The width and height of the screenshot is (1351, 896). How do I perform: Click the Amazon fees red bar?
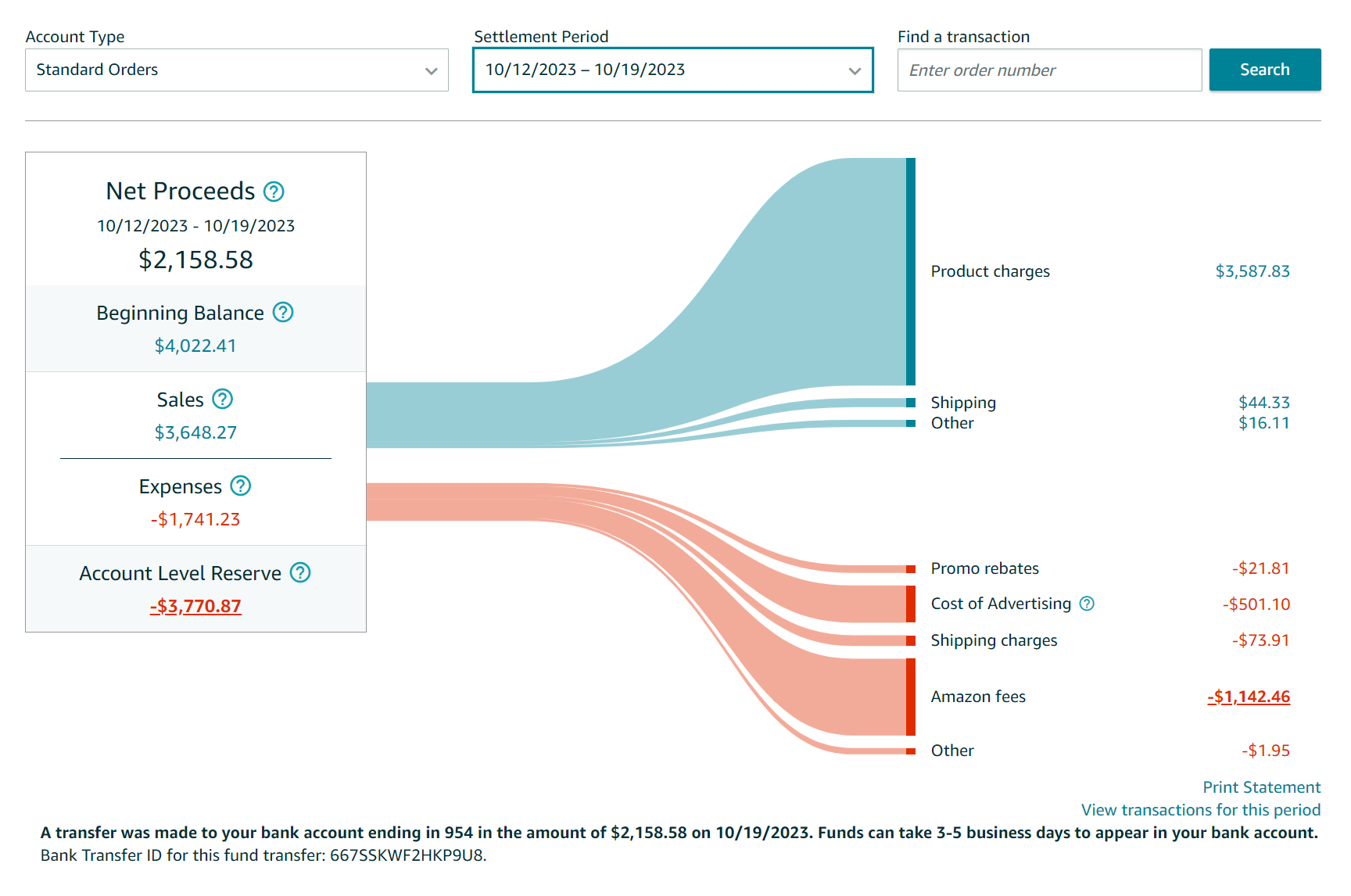[x=910, y=697]
